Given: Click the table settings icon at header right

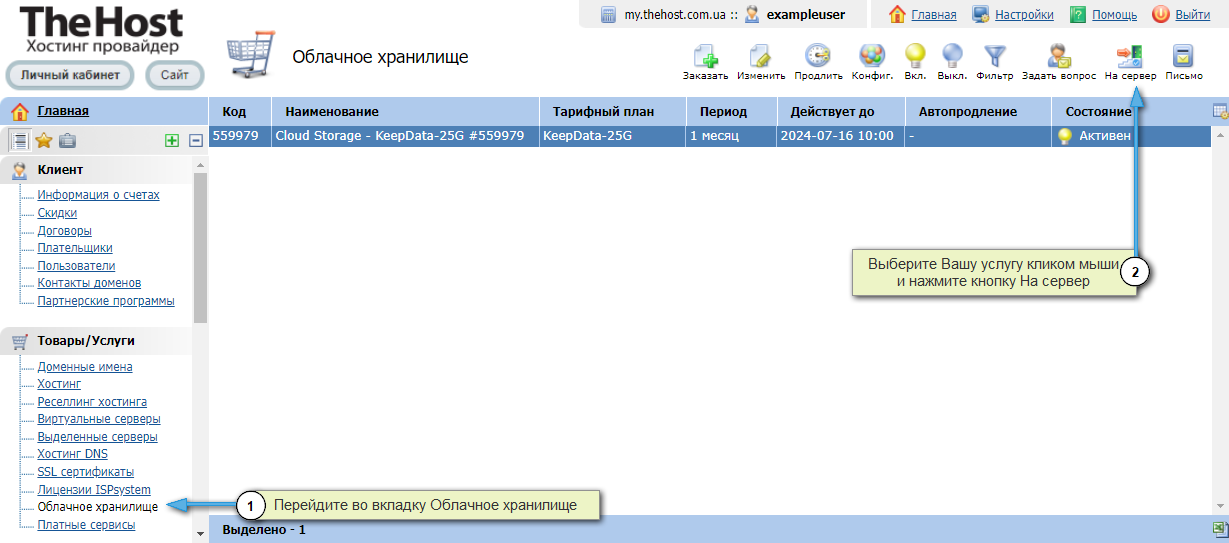Looking at the screenshot, I should coord(1220,111).
